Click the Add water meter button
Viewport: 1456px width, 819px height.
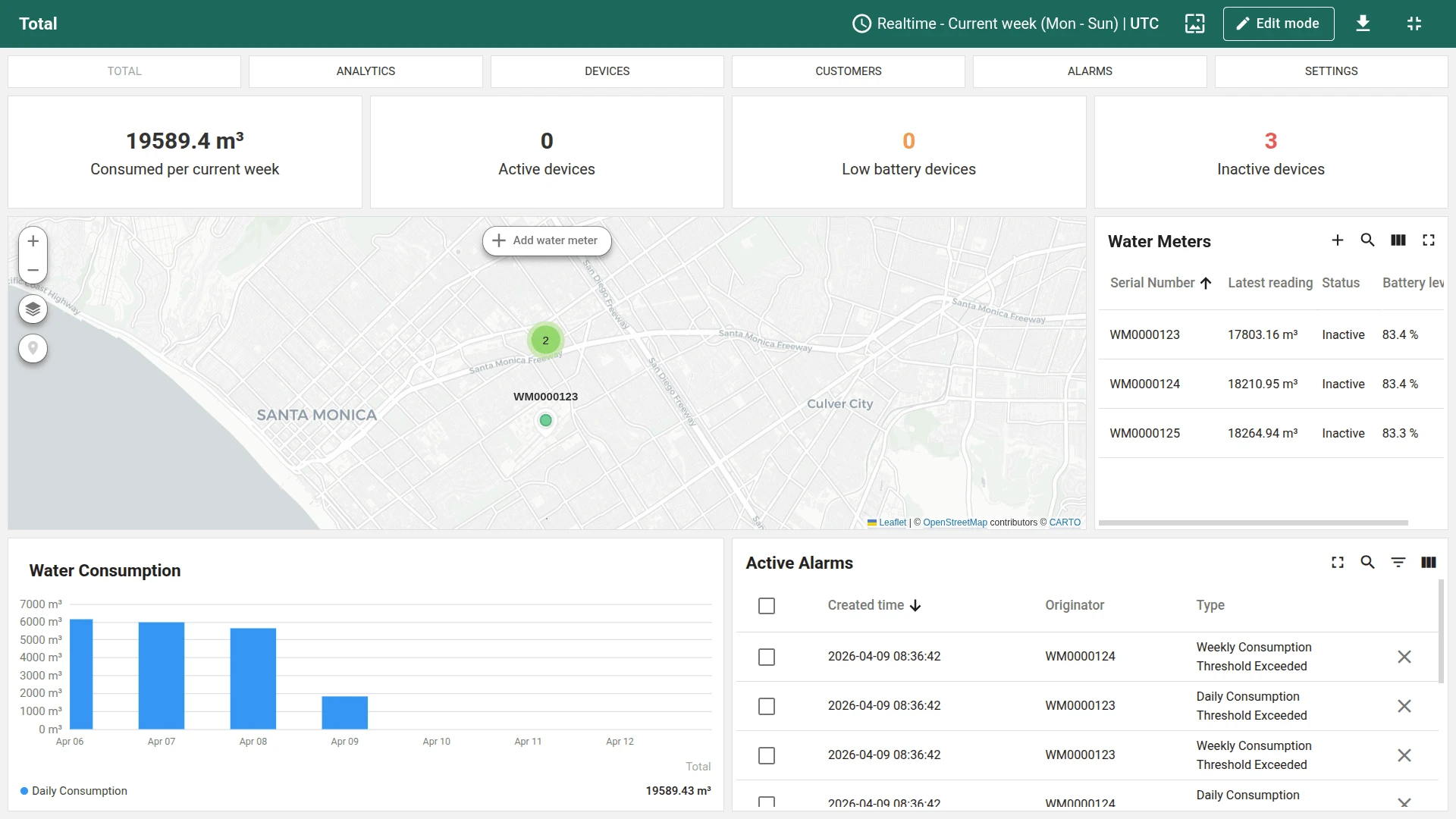[547, 240]
